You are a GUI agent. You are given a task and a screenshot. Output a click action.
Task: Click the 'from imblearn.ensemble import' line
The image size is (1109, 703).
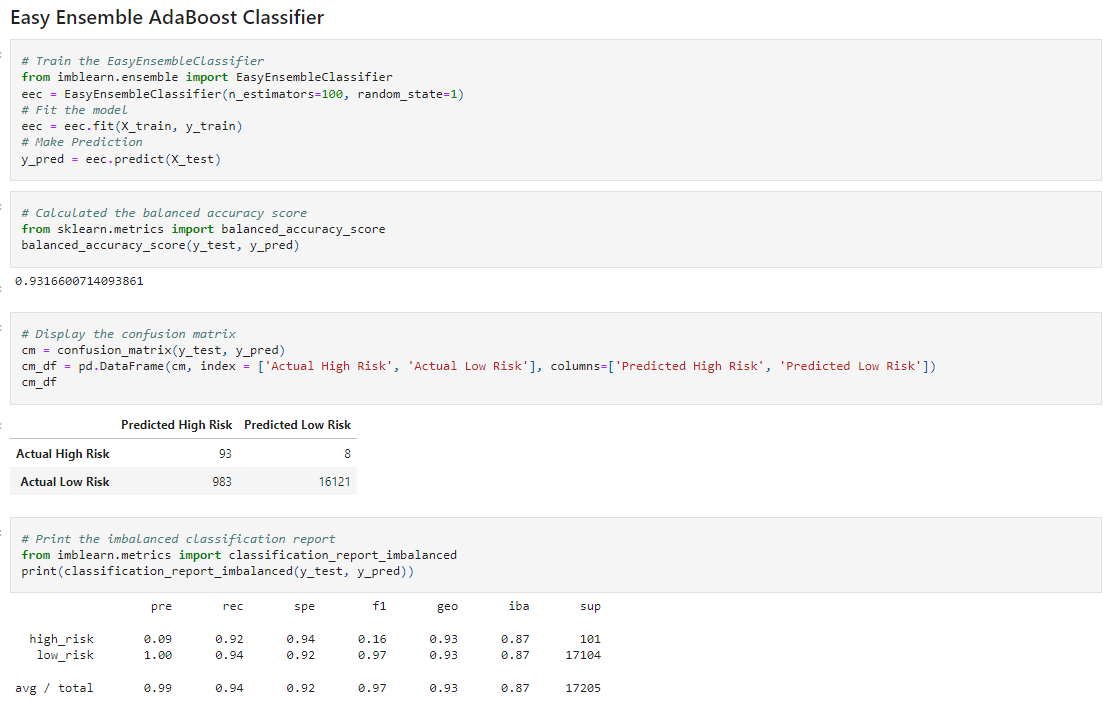tap(207, 77)
